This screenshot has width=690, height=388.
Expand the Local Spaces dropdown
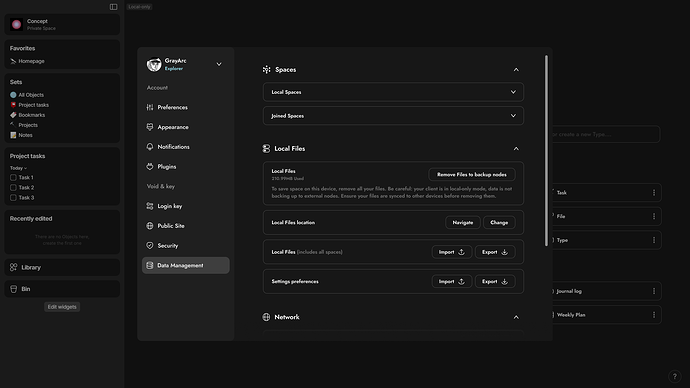coord(393,92)
